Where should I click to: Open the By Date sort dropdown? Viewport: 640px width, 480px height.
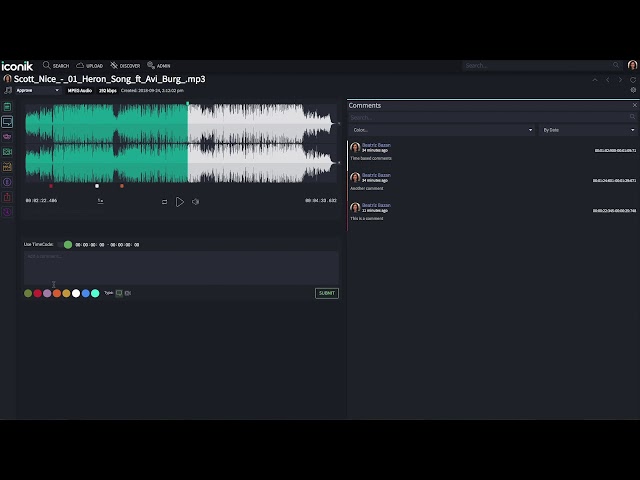click(x=588, y=130)
